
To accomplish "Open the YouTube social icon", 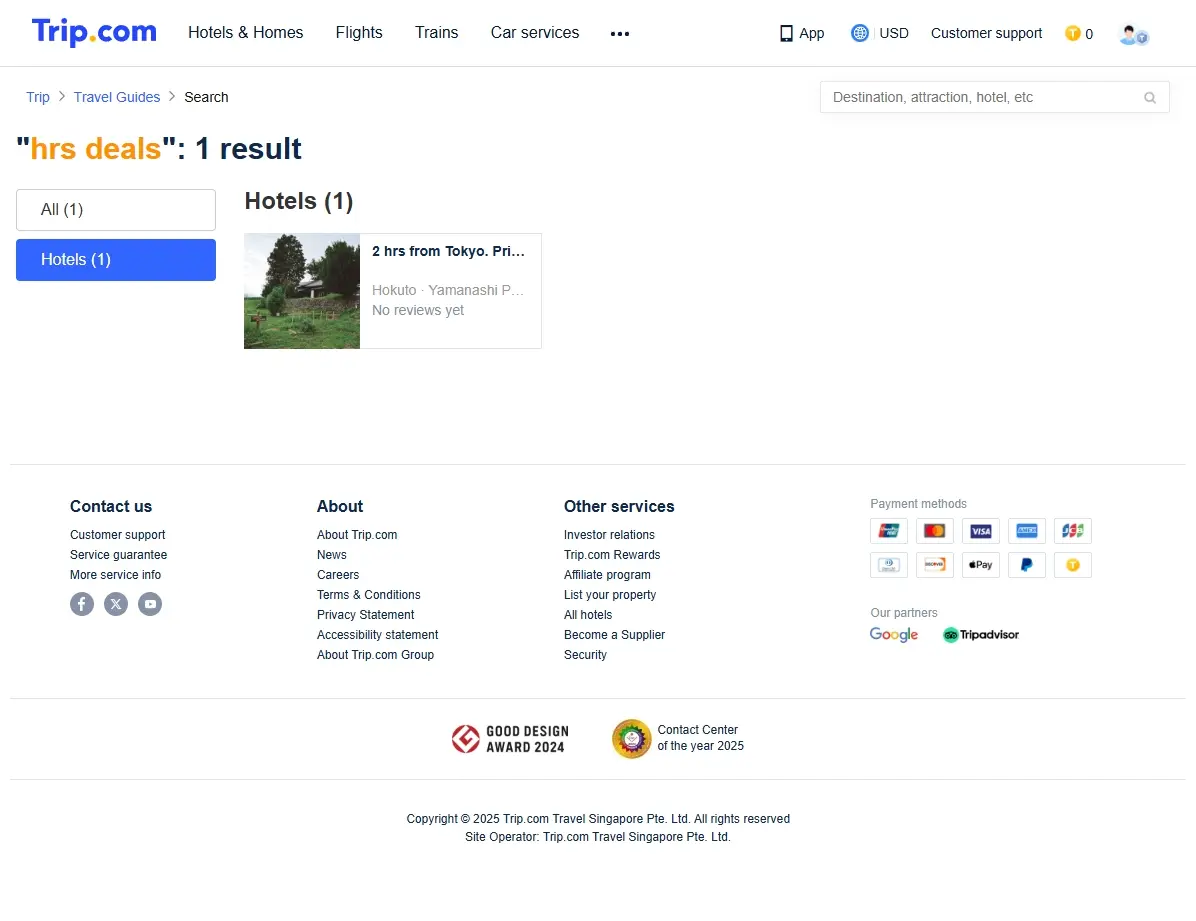I will pyautogui.click(x=150, y=604).
